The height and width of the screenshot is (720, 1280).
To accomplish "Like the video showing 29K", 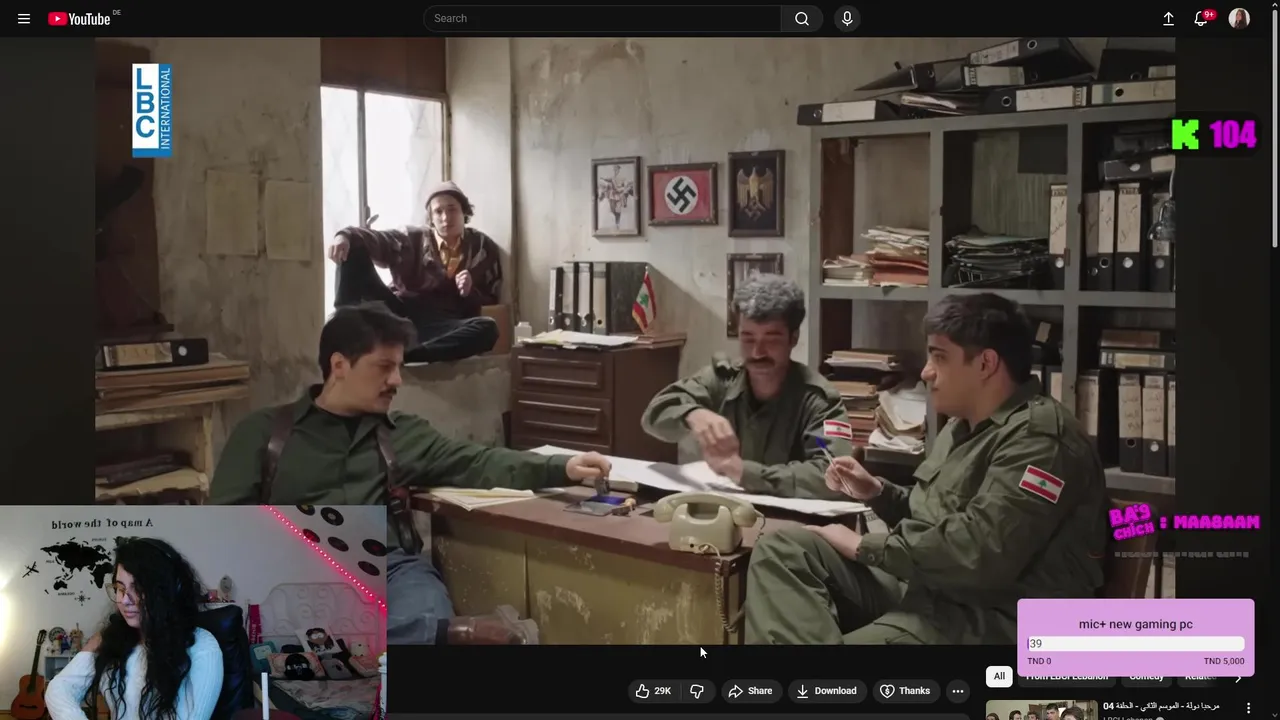I will tap(653, 691).
